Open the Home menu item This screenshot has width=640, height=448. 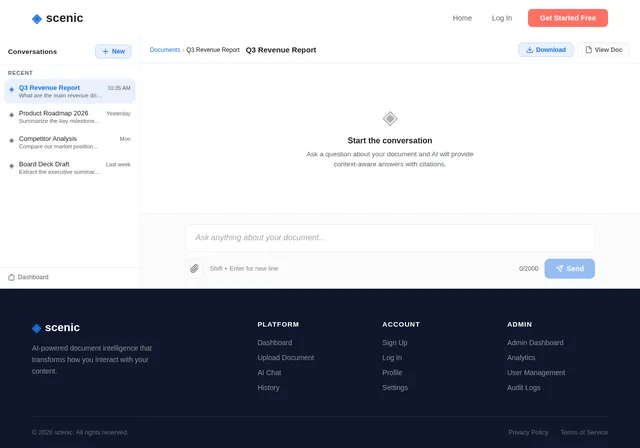(x=462, y=18)
